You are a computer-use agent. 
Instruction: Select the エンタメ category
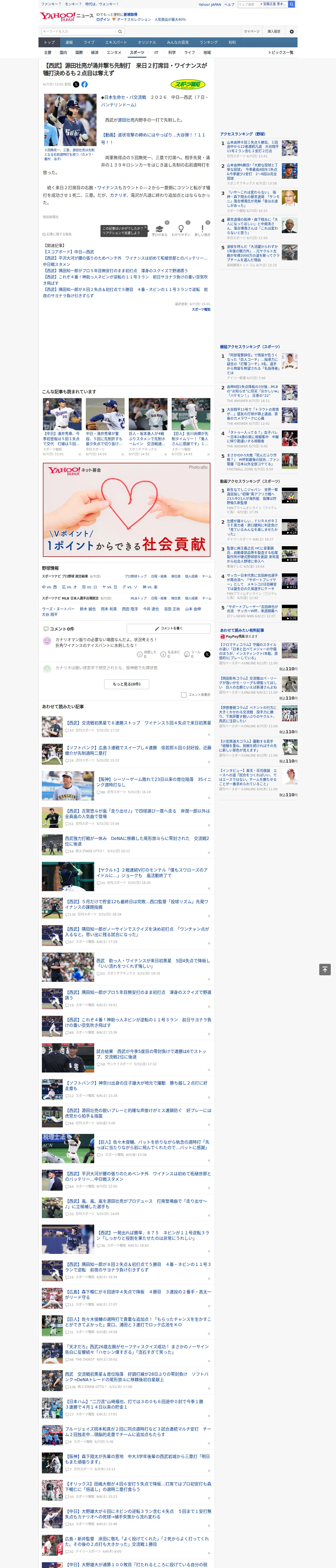tap(114, 52)
